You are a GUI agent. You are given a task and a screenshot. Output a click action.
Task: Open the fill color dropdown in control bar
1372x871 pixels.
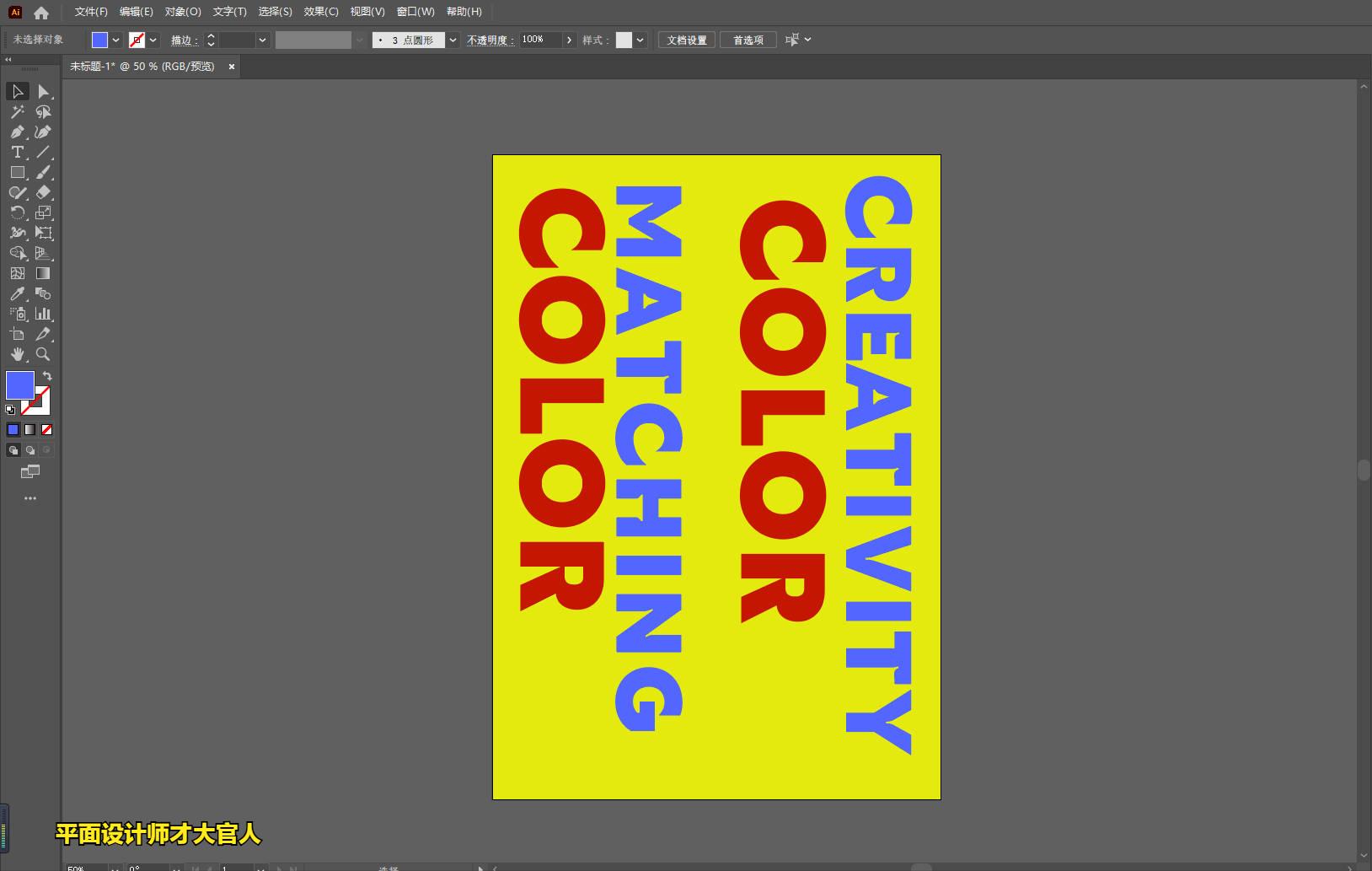(116, 40)
